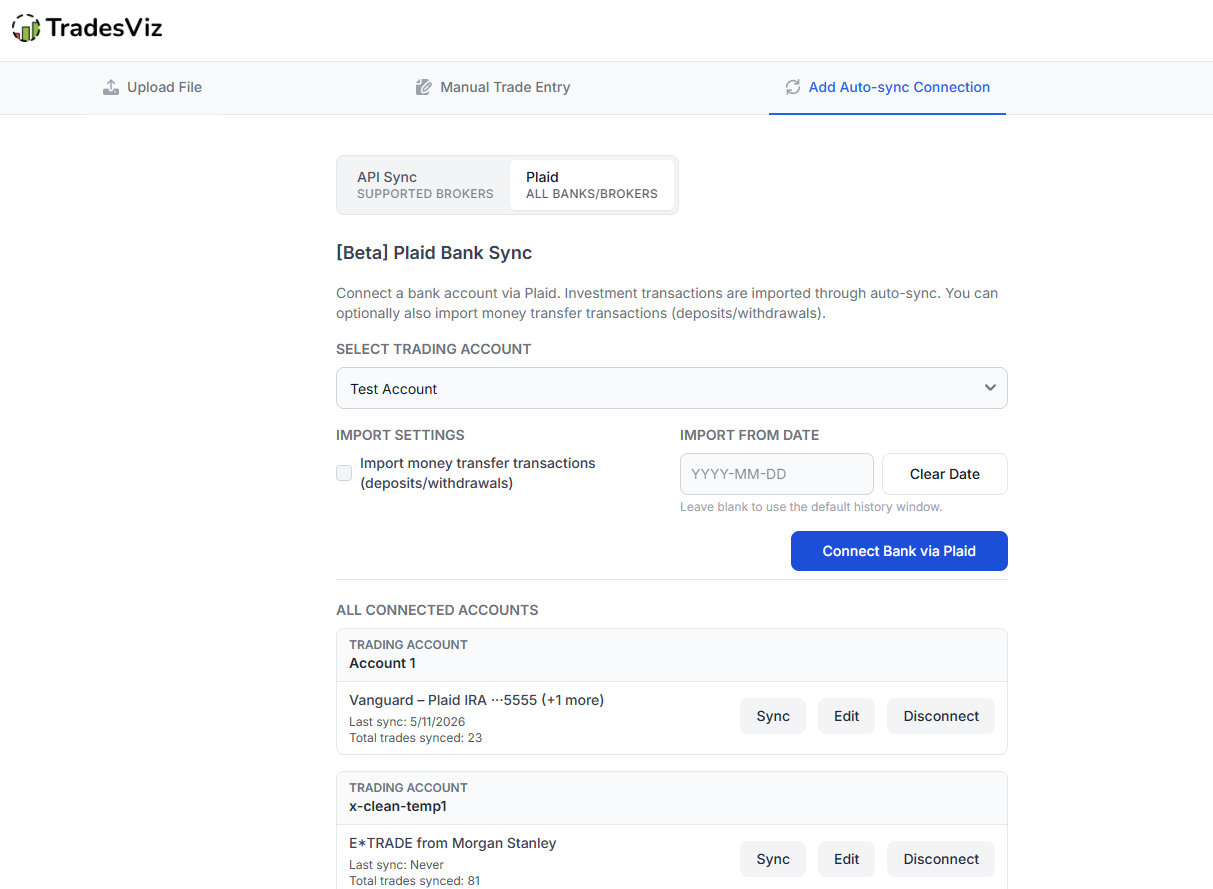Click 'Total trades synced: 23' text

click(x=415, y=738)
